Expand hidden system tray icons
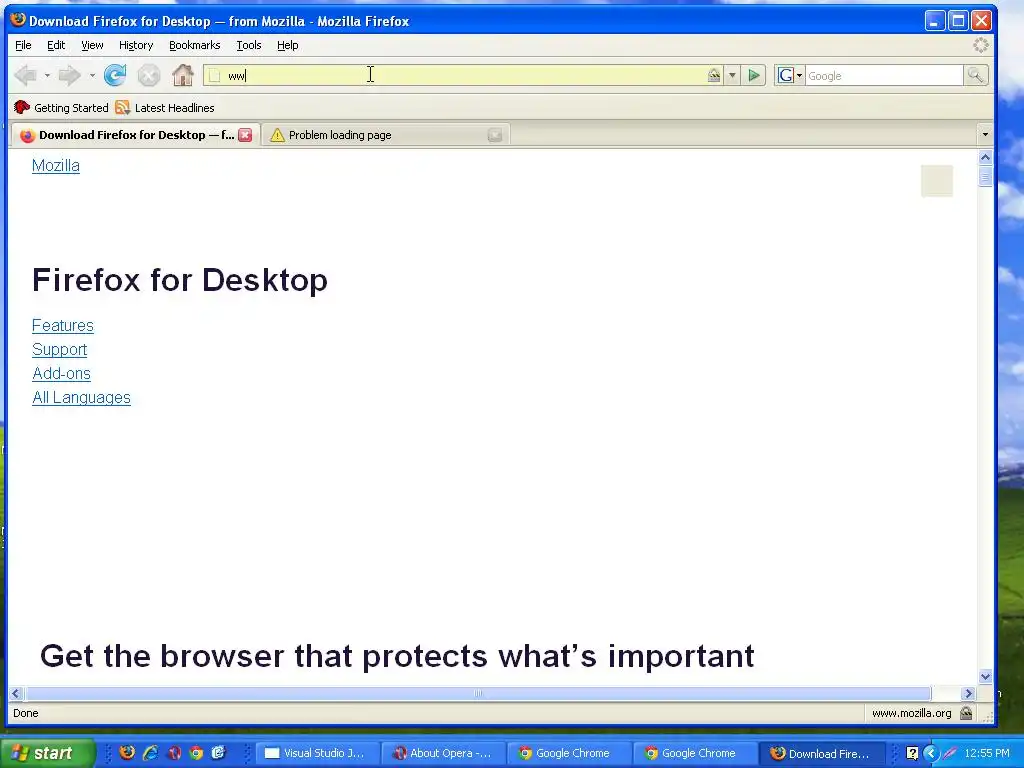Screen dimensions: 1024x768 point(931,753)
